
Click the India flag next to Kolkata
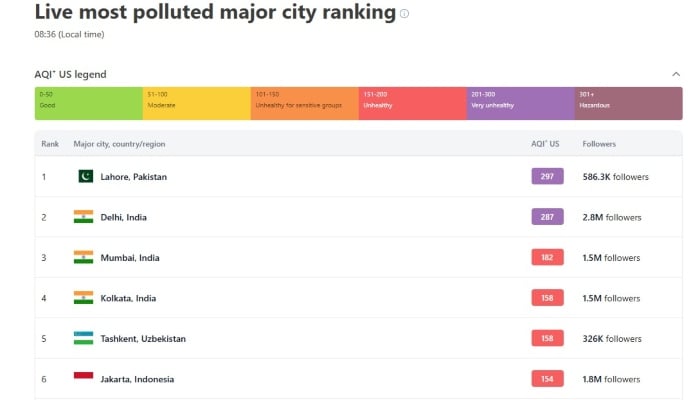coord(83,298)
